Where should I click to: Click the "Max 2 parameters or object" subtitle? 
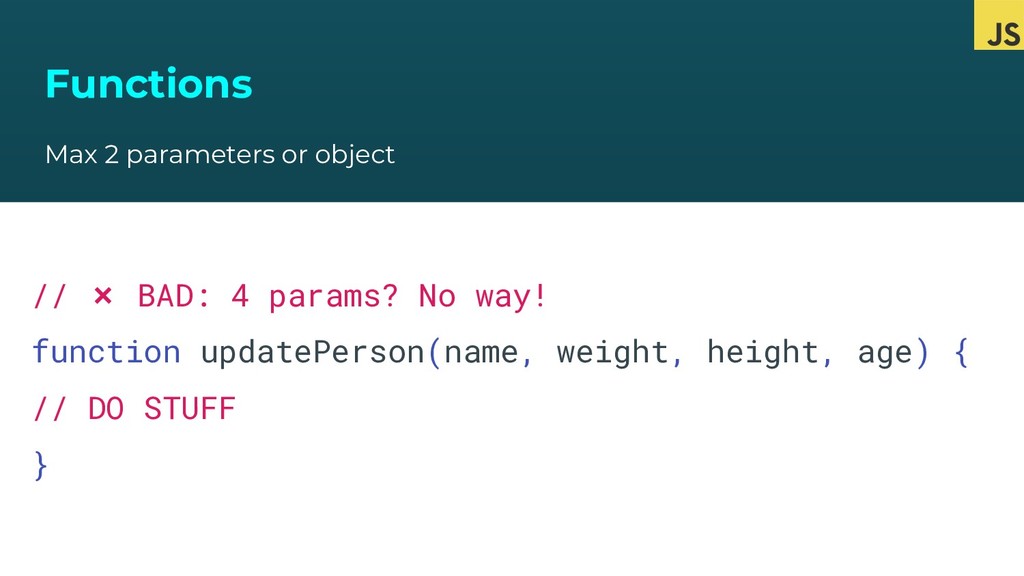pyautogui.click(x=220, y=155)
